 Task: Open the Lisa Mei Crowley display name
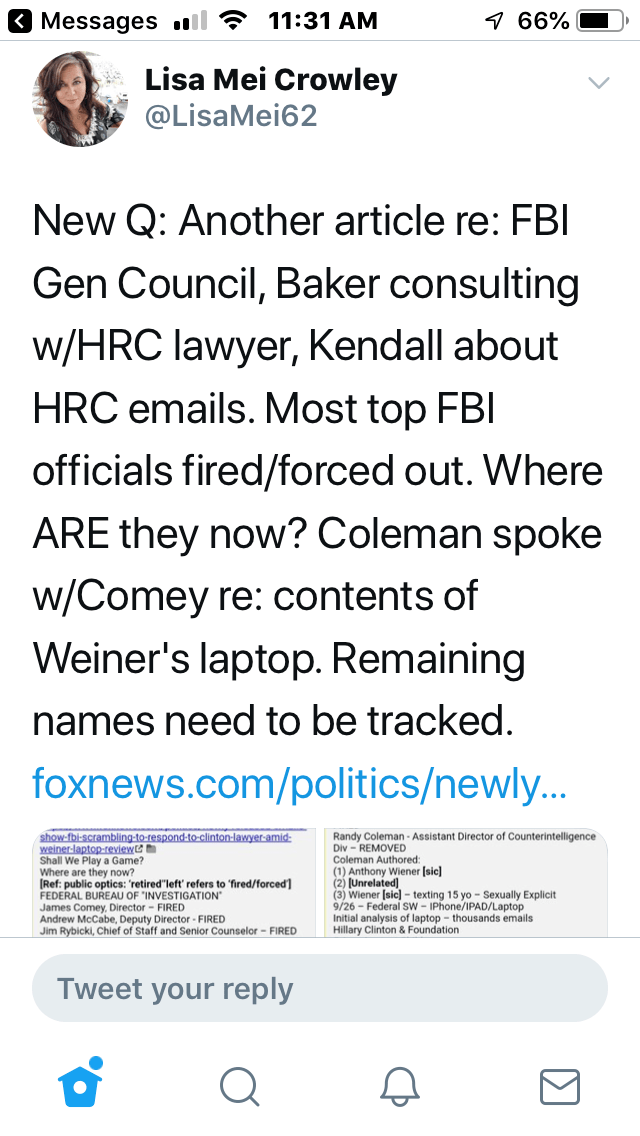tap(271, 80)
